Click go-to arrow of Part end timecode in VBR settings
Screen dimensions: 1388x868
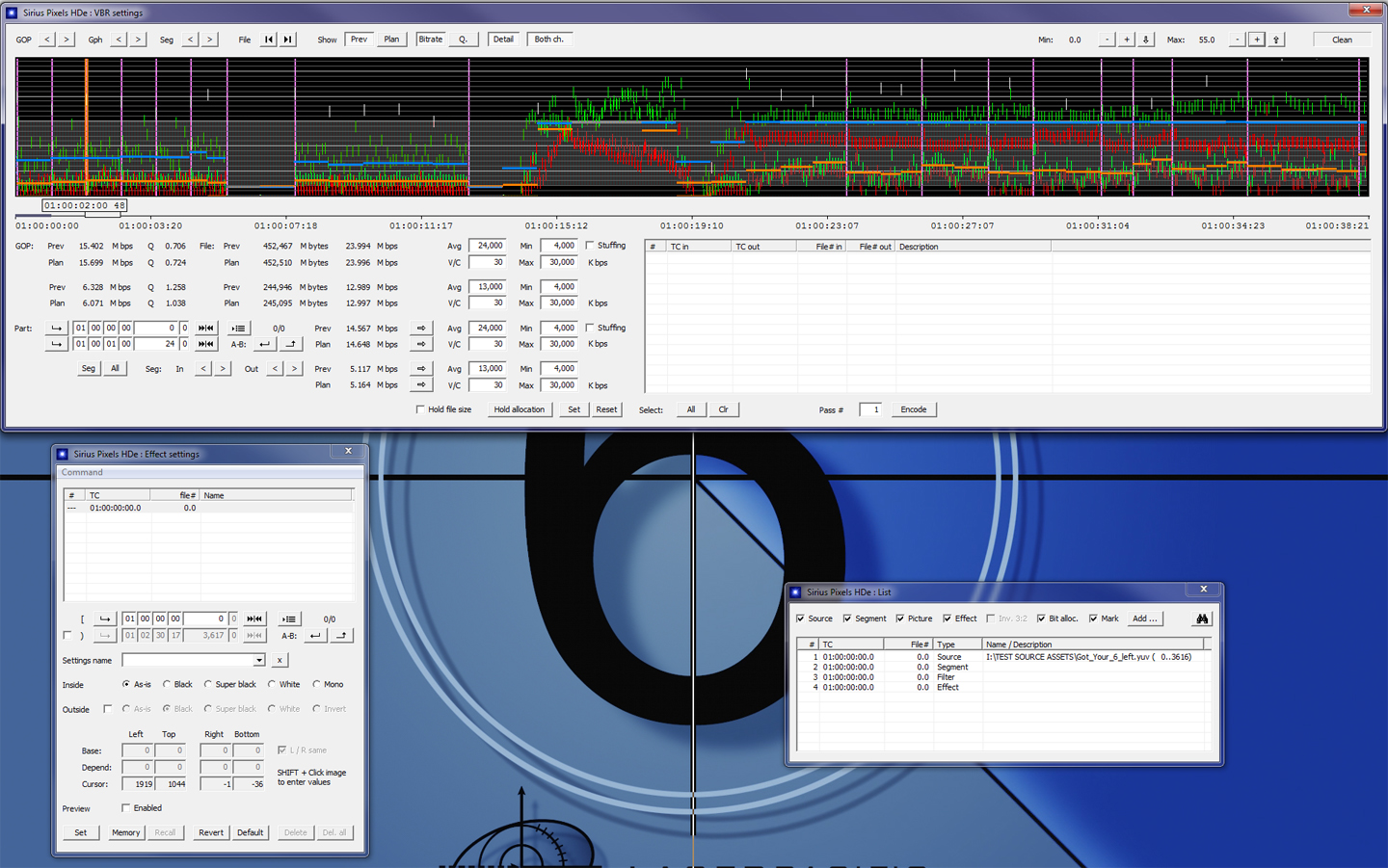[x=57, y=344]
